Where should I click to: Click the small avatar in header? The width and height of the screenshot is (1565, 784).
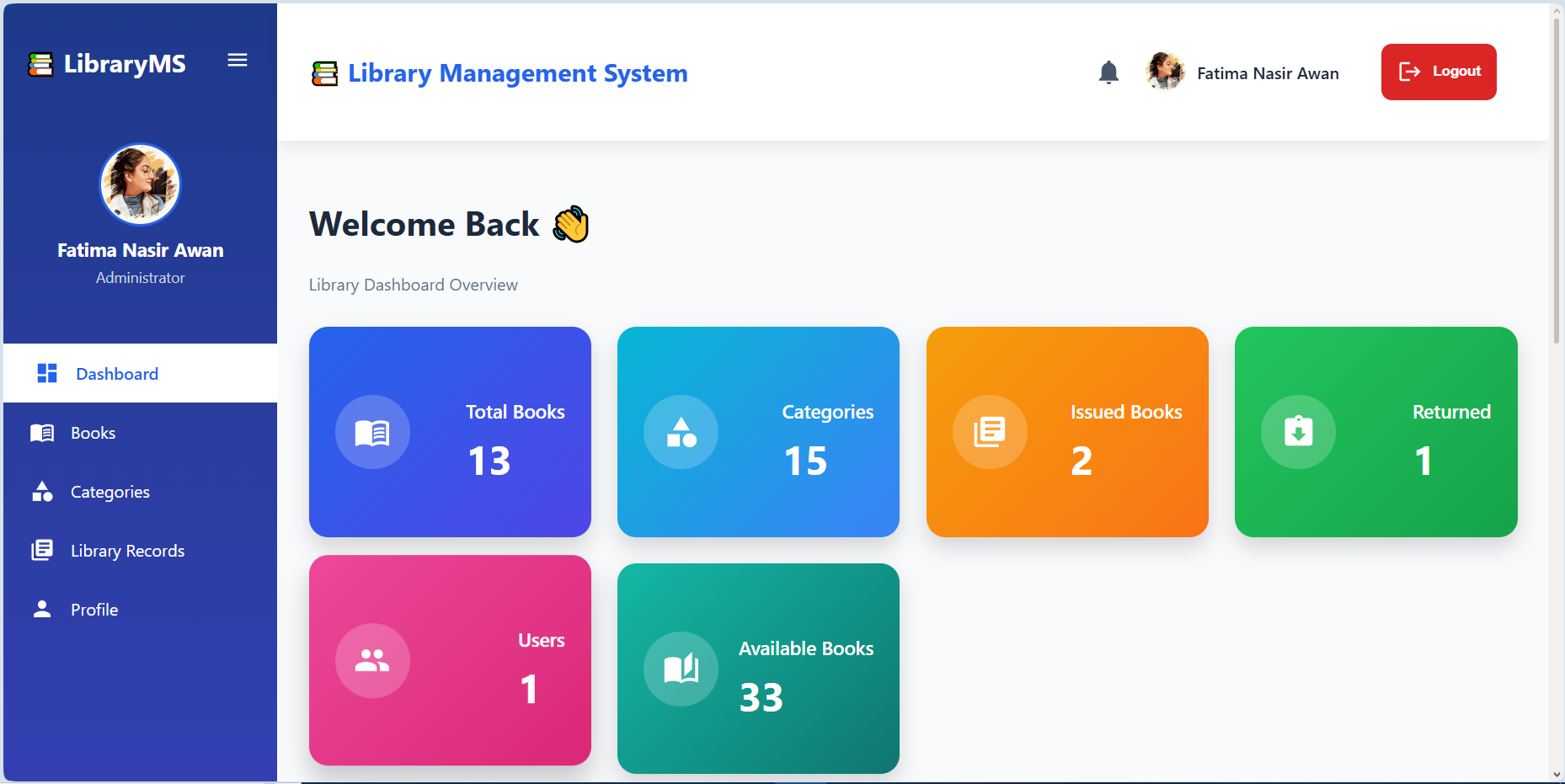(1165, 72)
